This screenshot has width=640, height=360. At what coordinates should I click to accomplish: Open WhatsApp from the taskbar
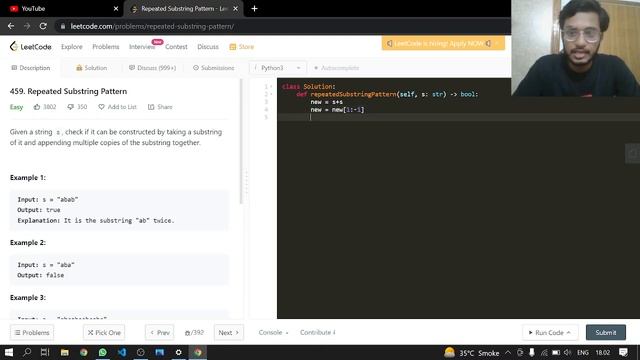click(x=102, y=352)
